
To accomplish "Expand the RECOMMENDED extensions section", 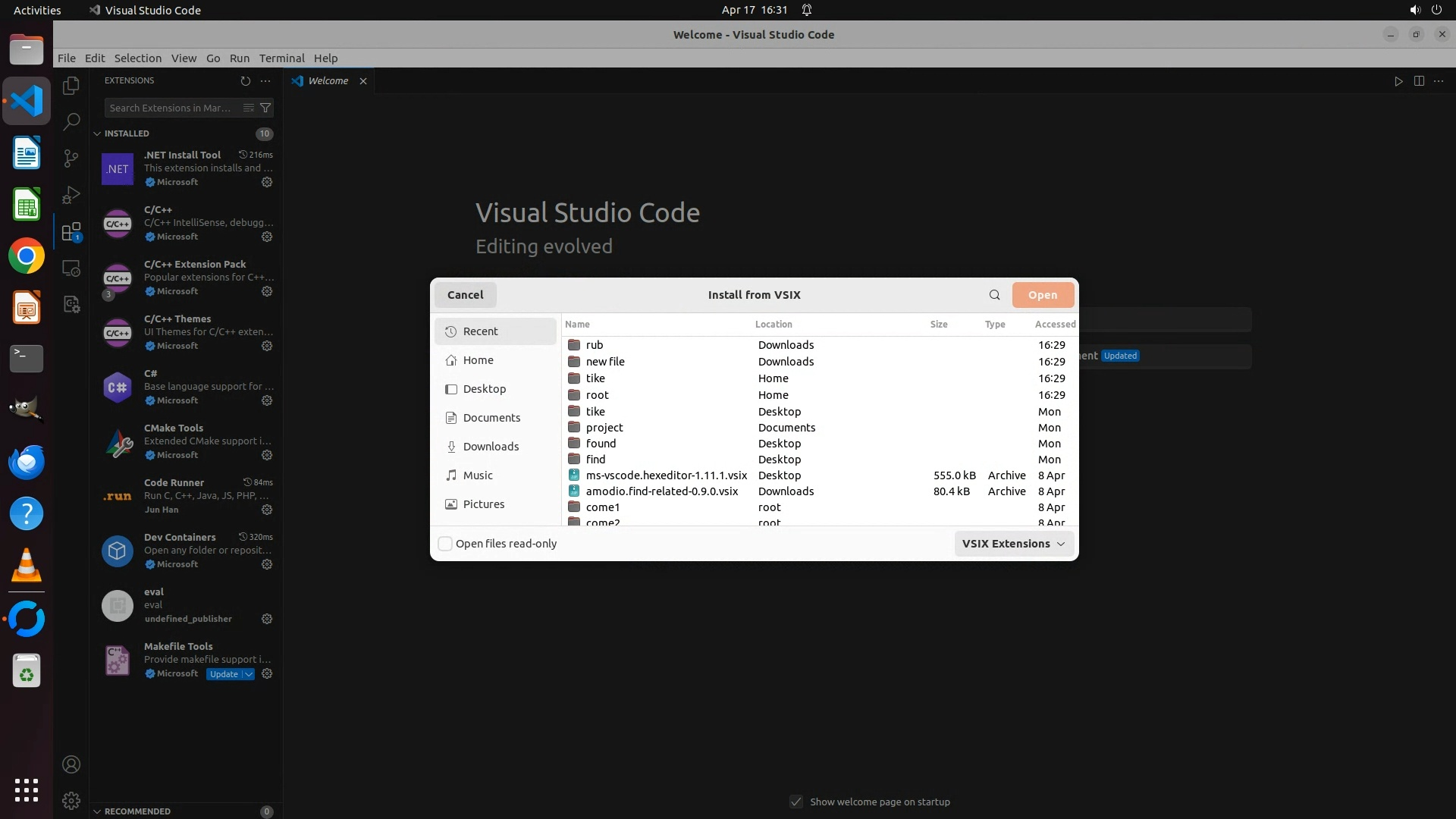I will 98,811.
